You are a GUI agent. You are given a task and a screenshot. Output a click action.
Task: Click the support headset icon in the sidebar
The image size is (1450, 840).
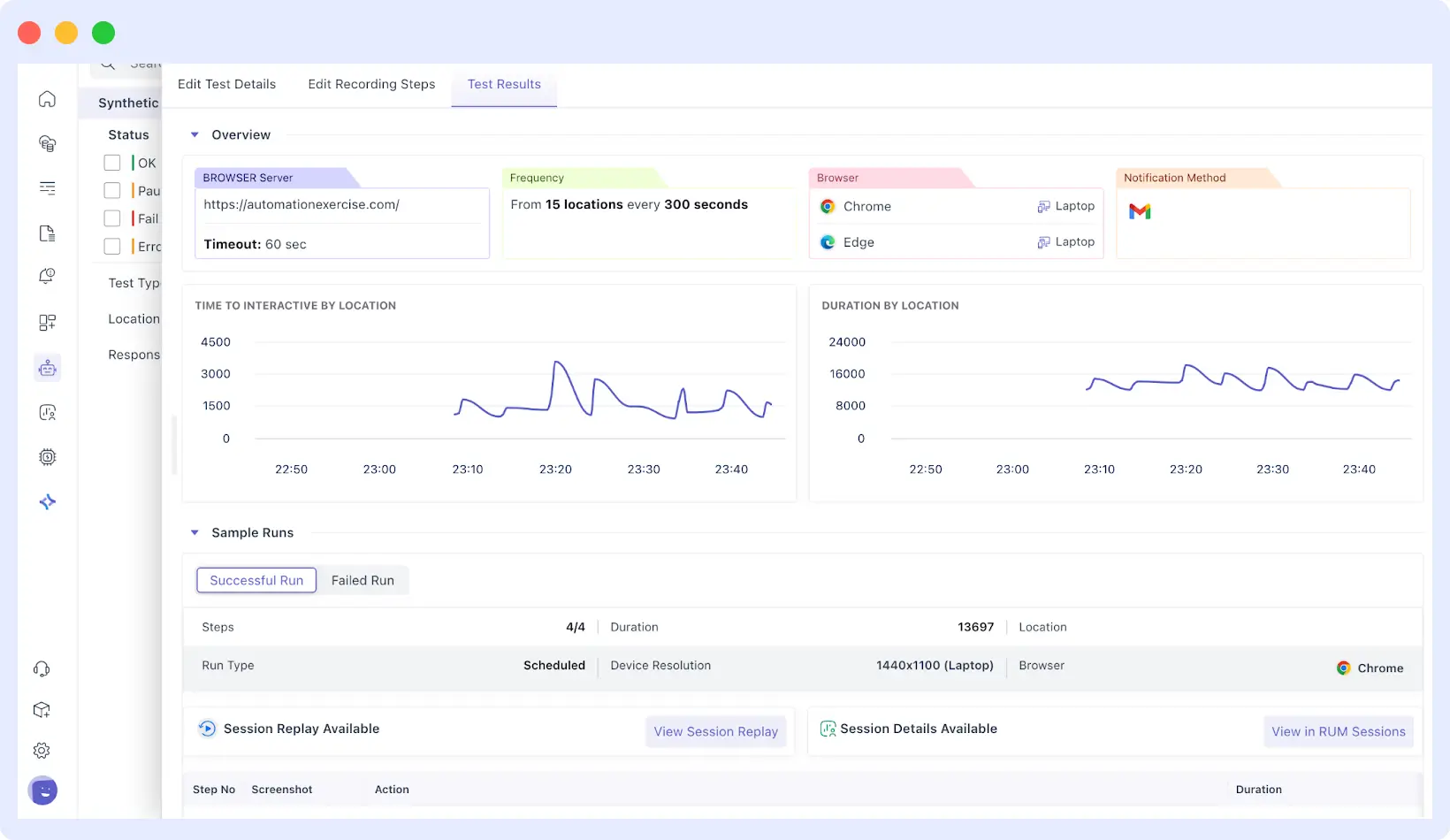42,668
